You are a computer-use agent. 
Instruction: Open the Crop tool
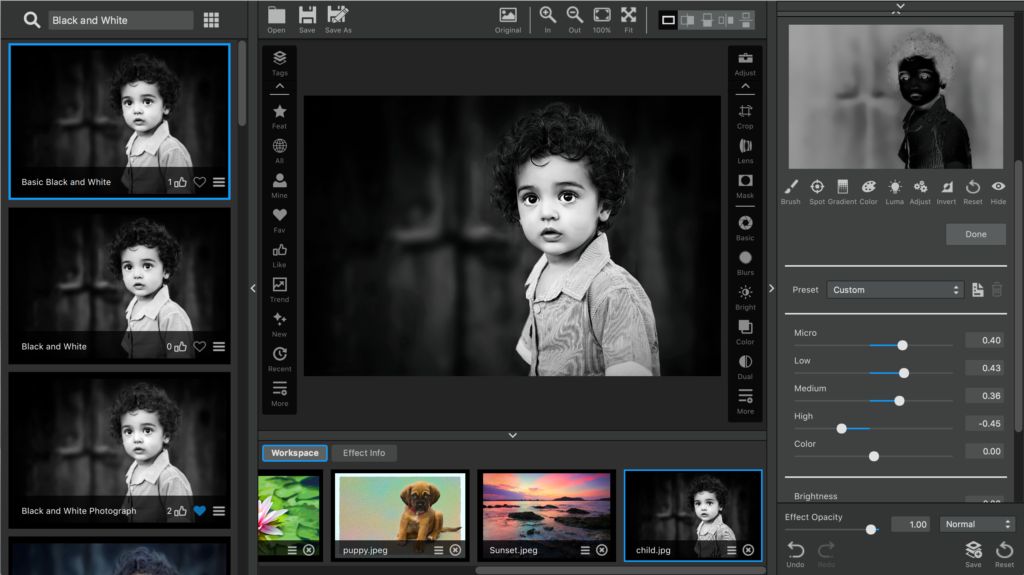tap(745, 116)
